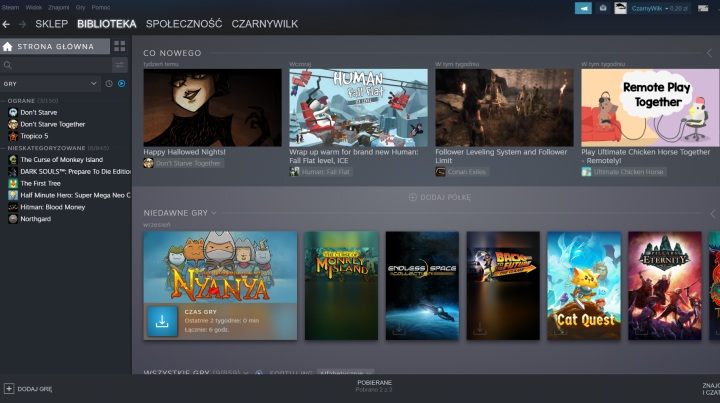
Task: Open the announcements megaphone icon
Action: [583, 8]
